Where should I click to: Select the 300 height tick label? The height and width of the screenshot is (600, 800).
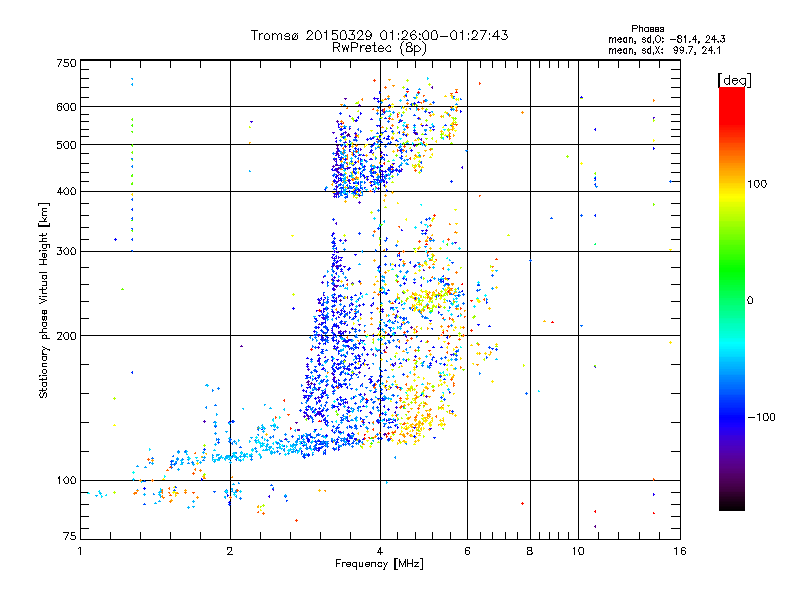(66, 251)
